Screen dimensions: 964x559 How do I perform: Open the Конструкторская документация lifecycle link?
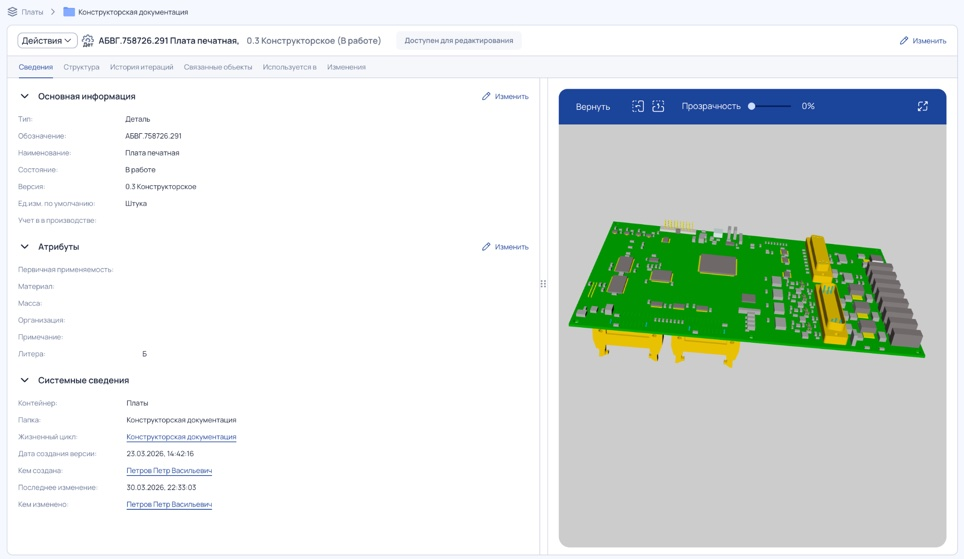click(x=181, y=437)
